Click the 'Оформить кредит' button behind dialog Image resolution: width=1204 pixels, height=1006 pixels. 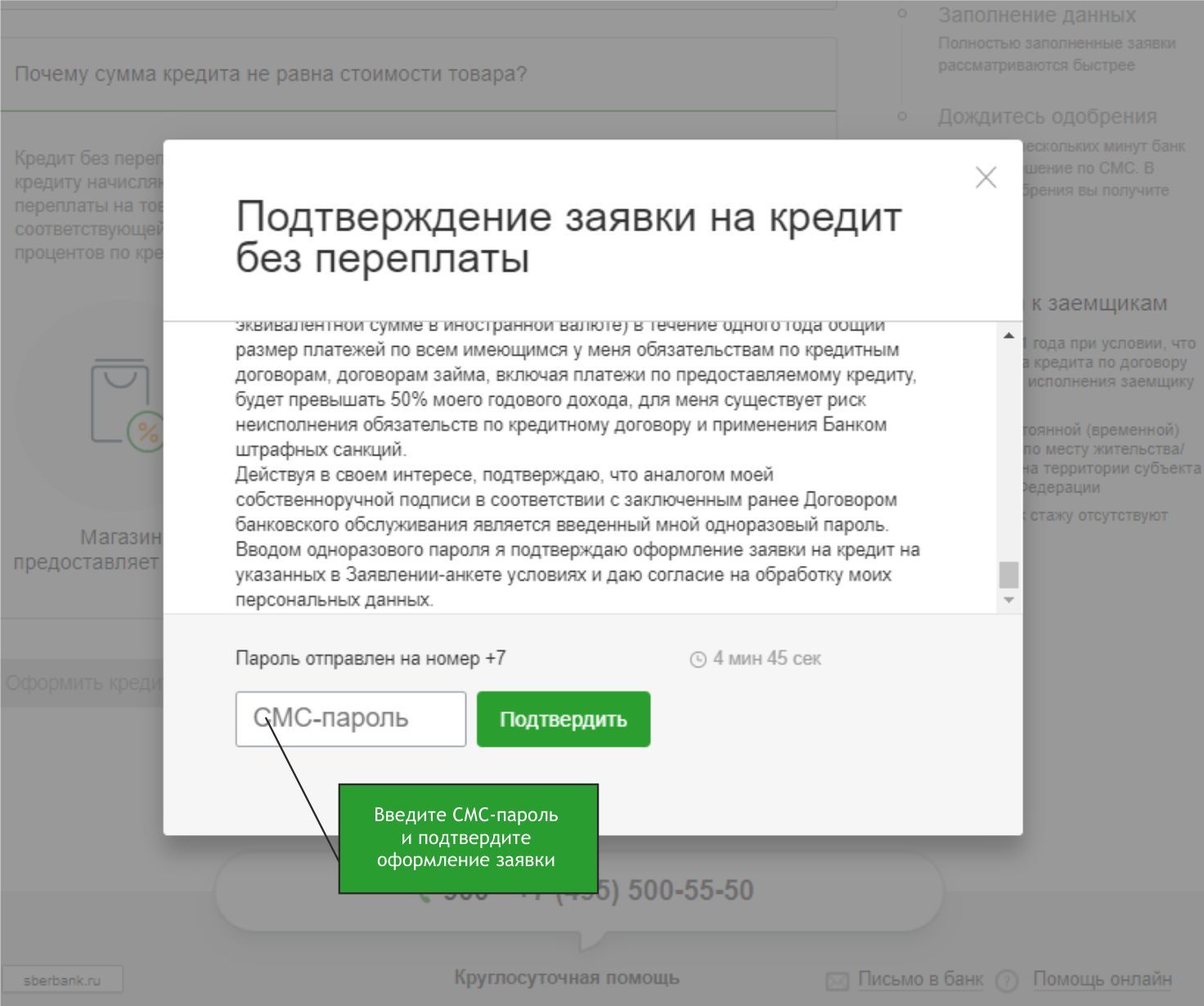pos(82,683)
